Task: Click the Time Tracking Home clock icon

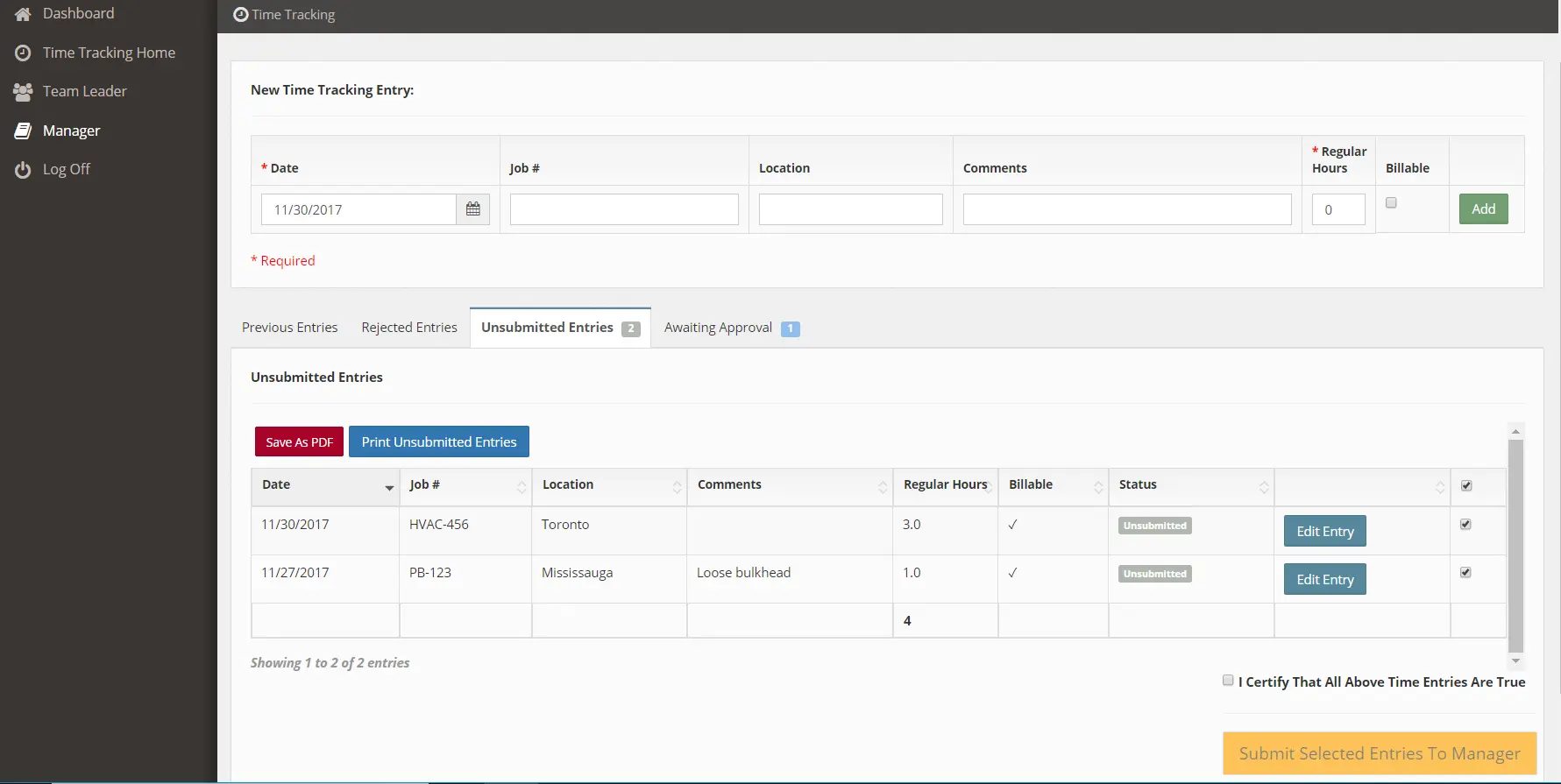Action: coord(23,53)
